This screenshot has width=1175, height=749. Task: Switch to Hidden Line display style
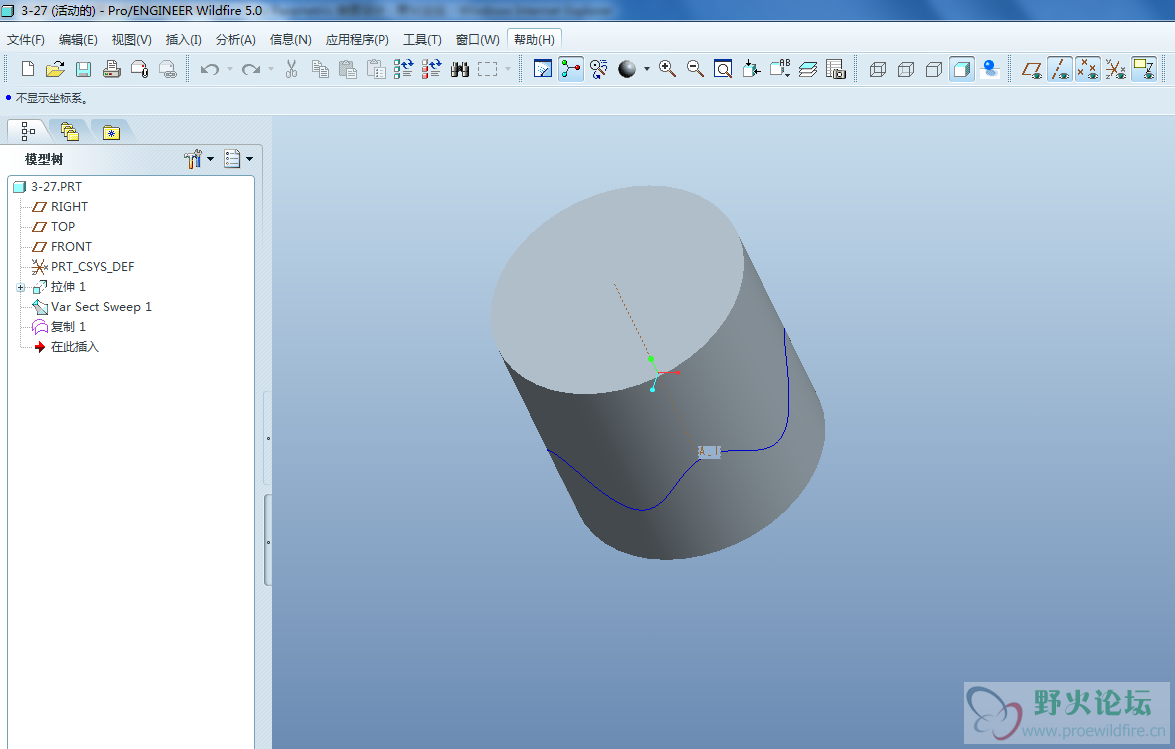click(x=906, y=70)
